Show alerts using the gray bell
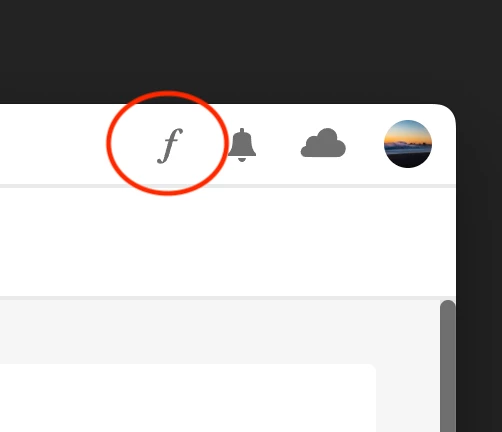The image size is (502, 432). pyautogui.click(x=242, y=145)
